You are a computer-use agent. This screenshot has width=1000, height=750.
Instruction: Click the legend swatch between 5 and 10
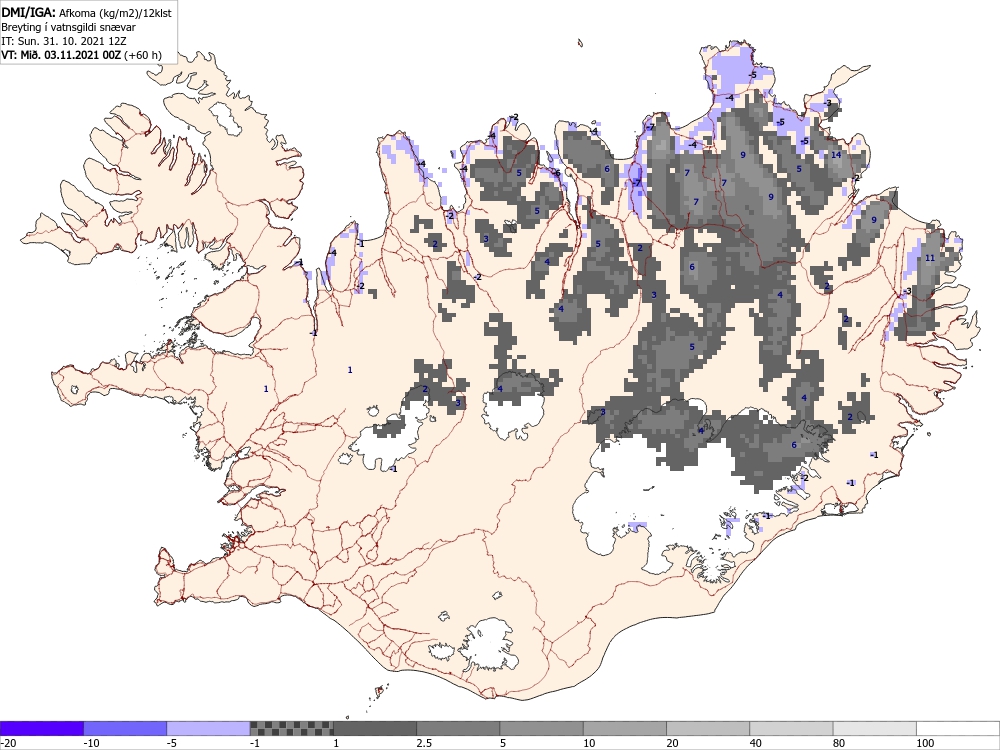541,728
